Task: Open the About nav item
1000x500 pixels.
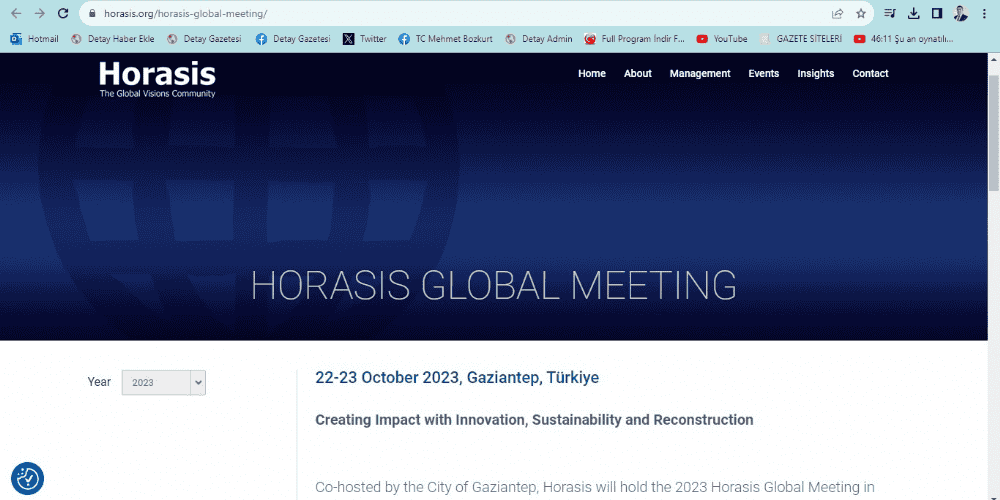Action: 638,73
